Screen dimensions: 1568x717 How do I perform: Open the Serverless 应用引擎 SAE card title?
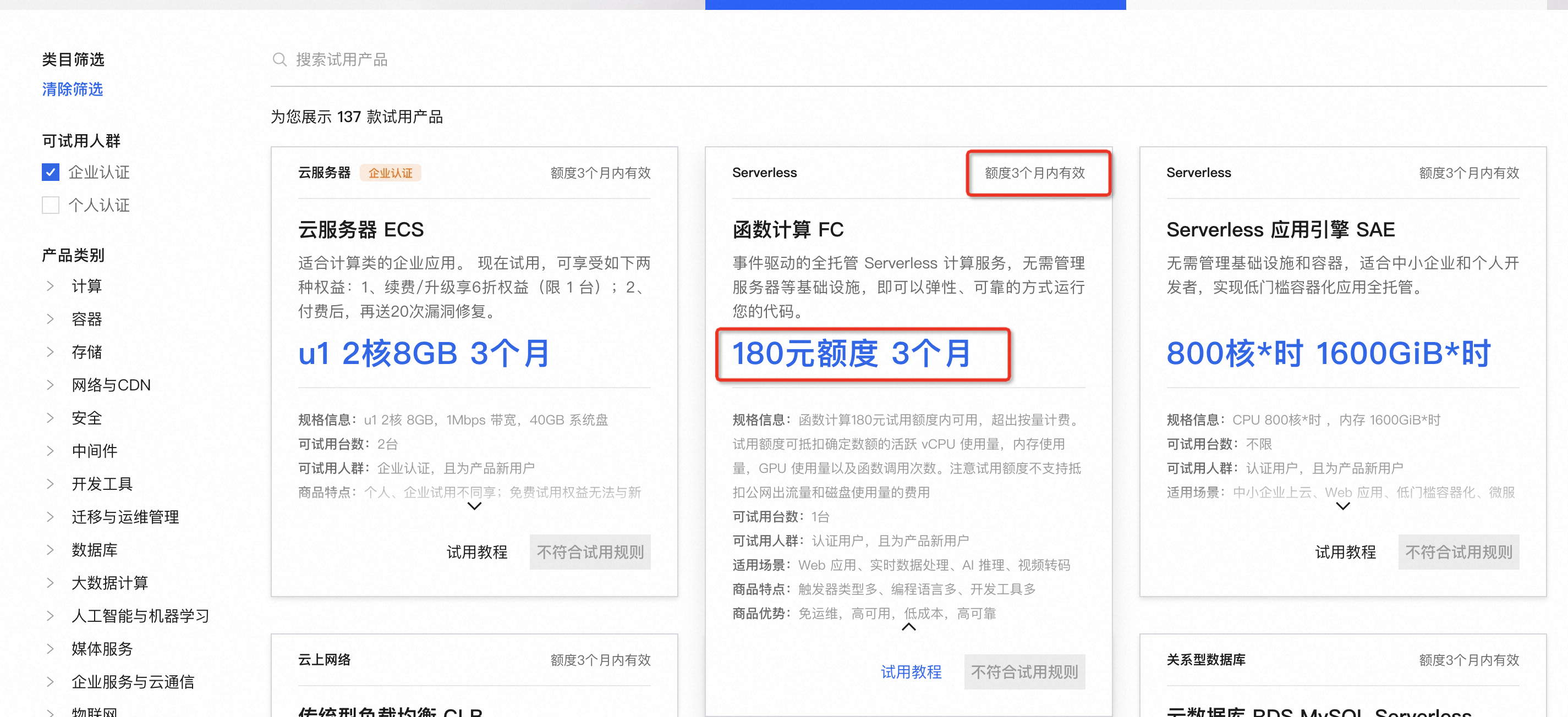1281,230
